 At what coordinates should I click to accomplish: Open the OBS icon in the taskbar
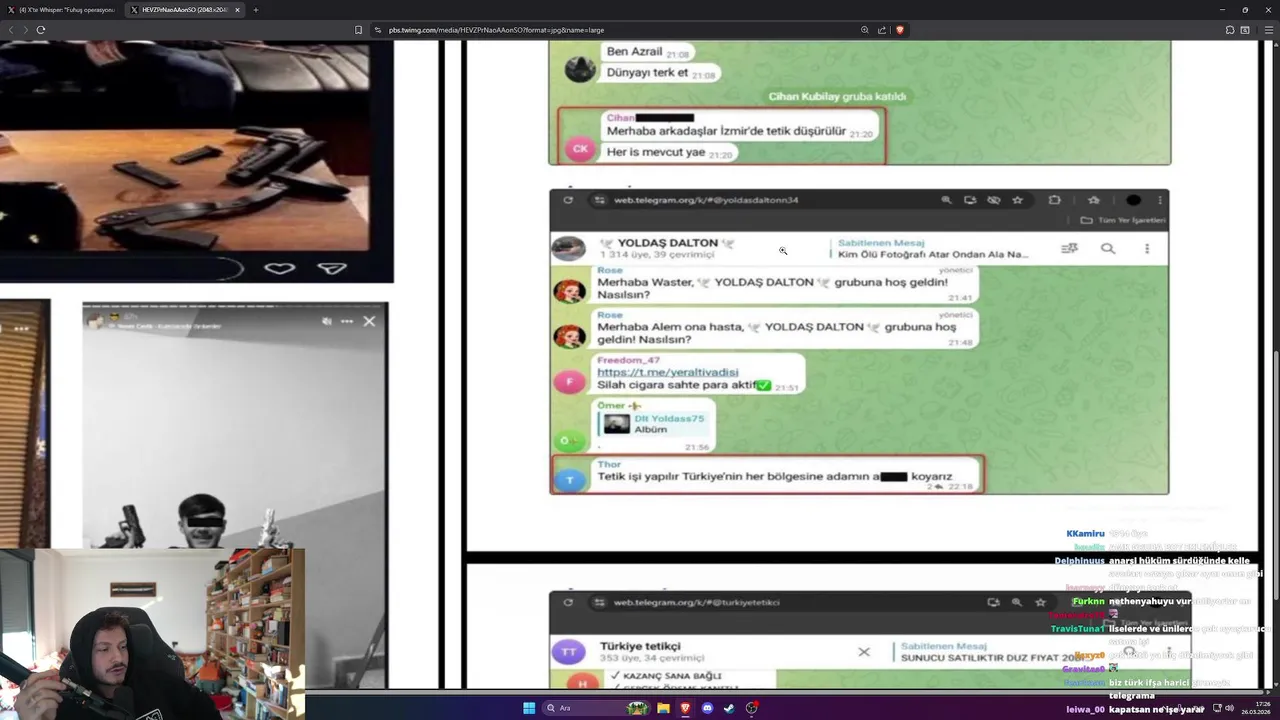click(x=752, y=708)
